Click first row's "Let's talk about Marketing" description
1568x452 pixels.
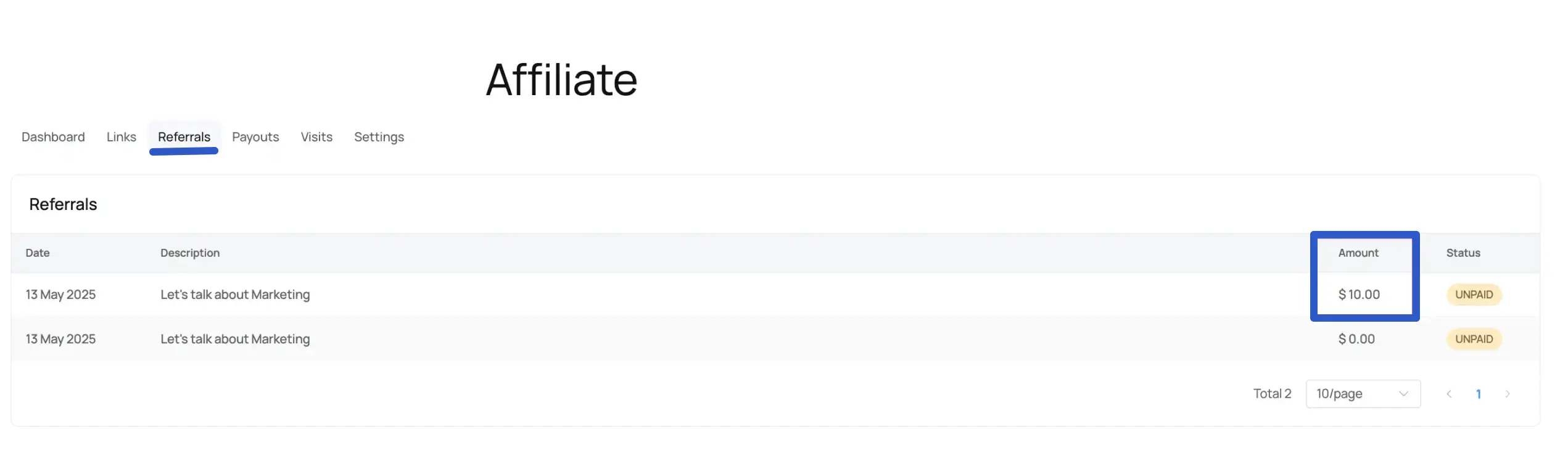point(235,295)
